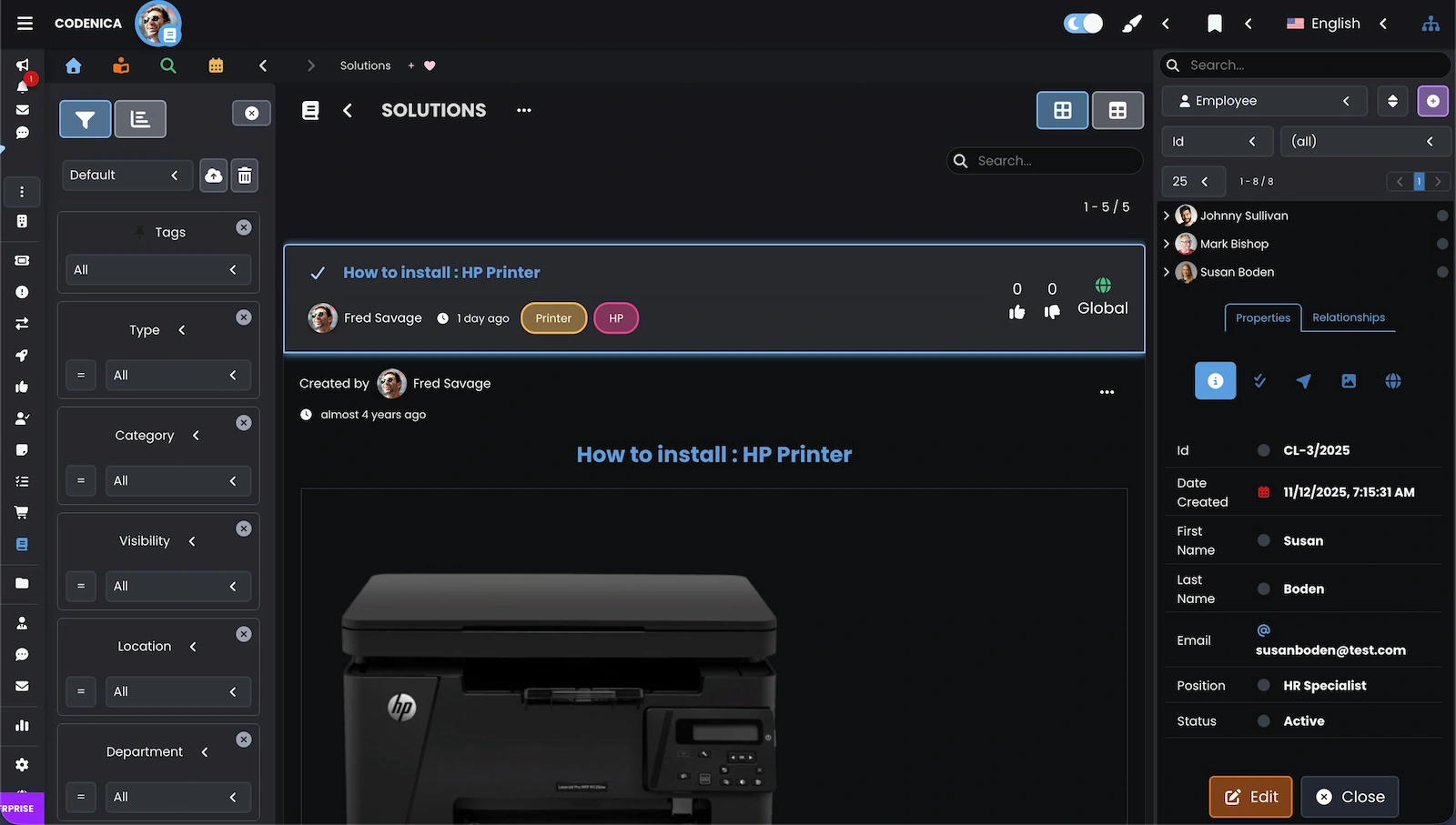Open the filter funnel panel icon
1456x825 pixels.
85,118
